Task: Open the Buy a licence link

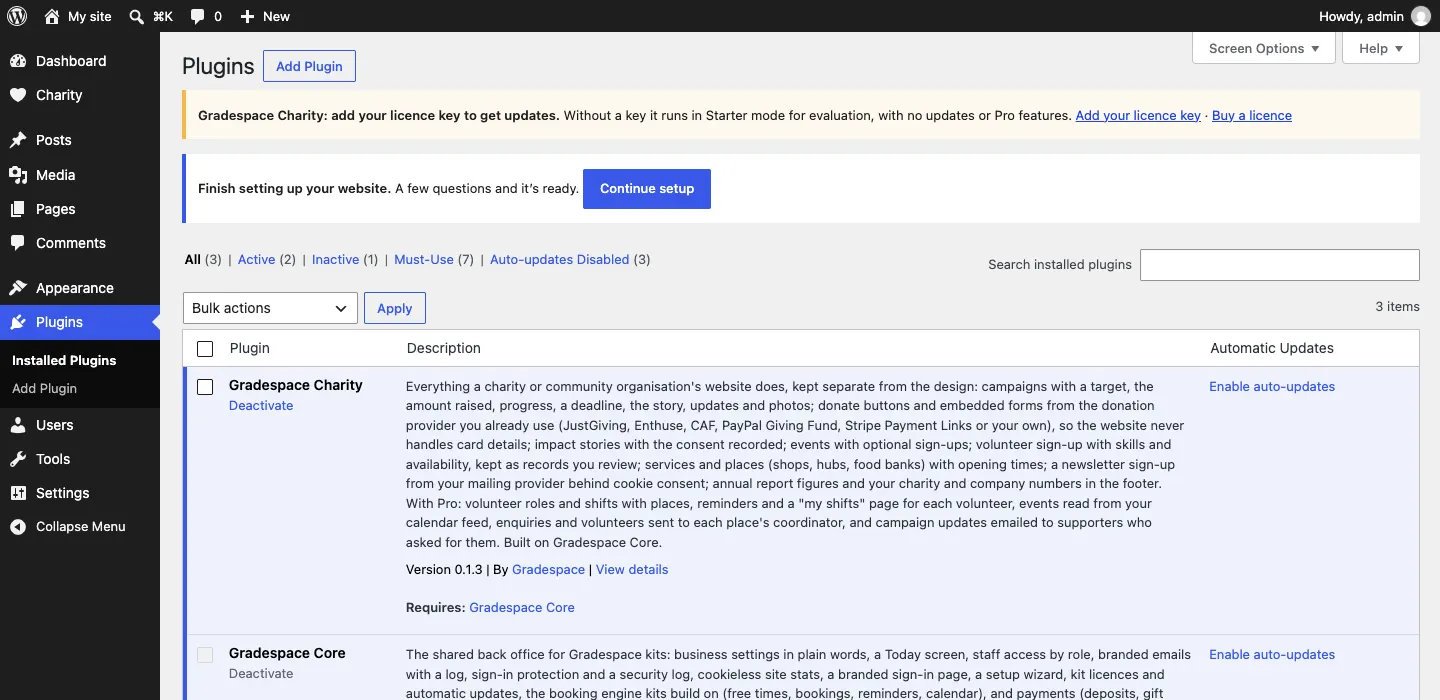Action: 1252,115
